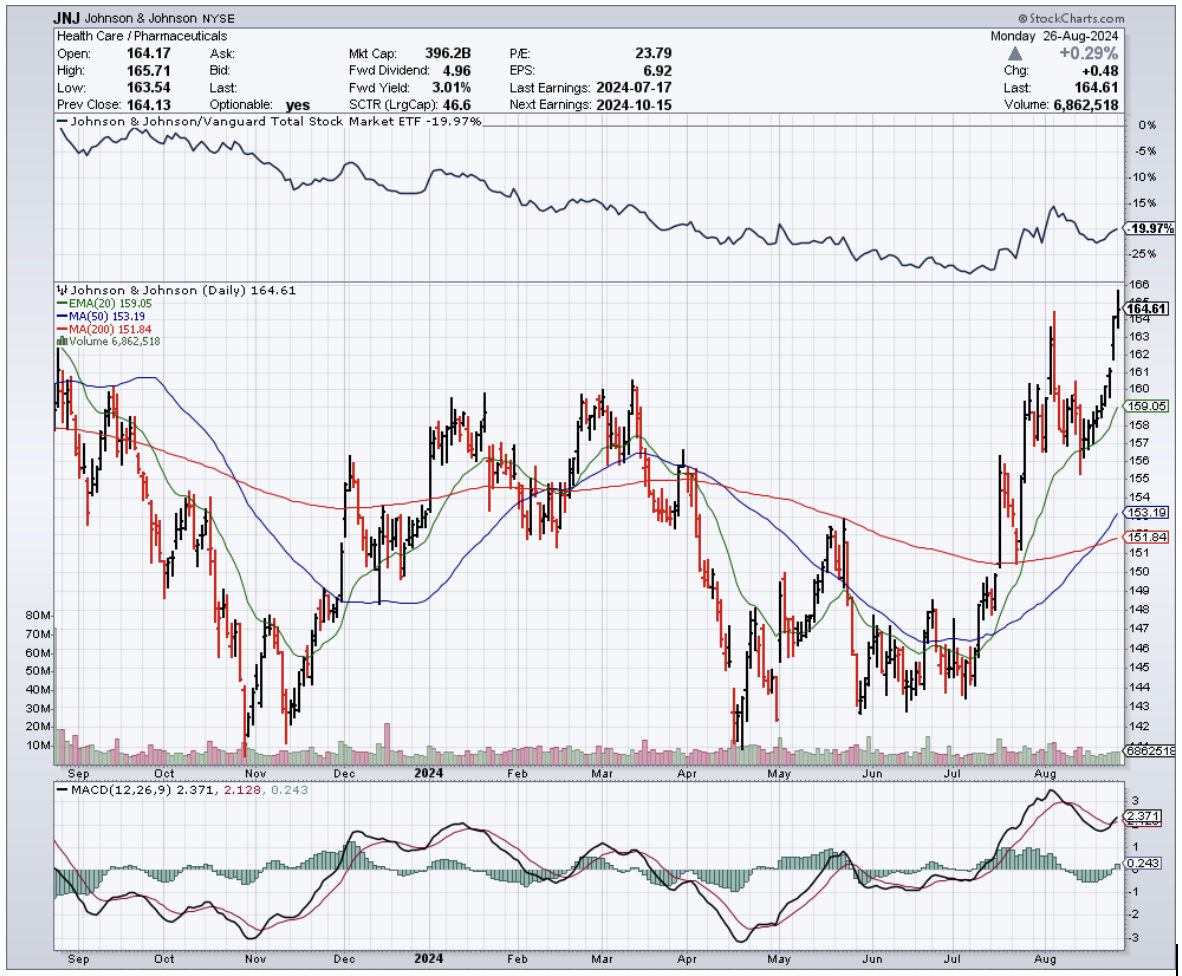This screenshot has height=976, width=1182.
Task: Click the MACD(12,26,9) legend line marker
Action: tap(62, 790)
